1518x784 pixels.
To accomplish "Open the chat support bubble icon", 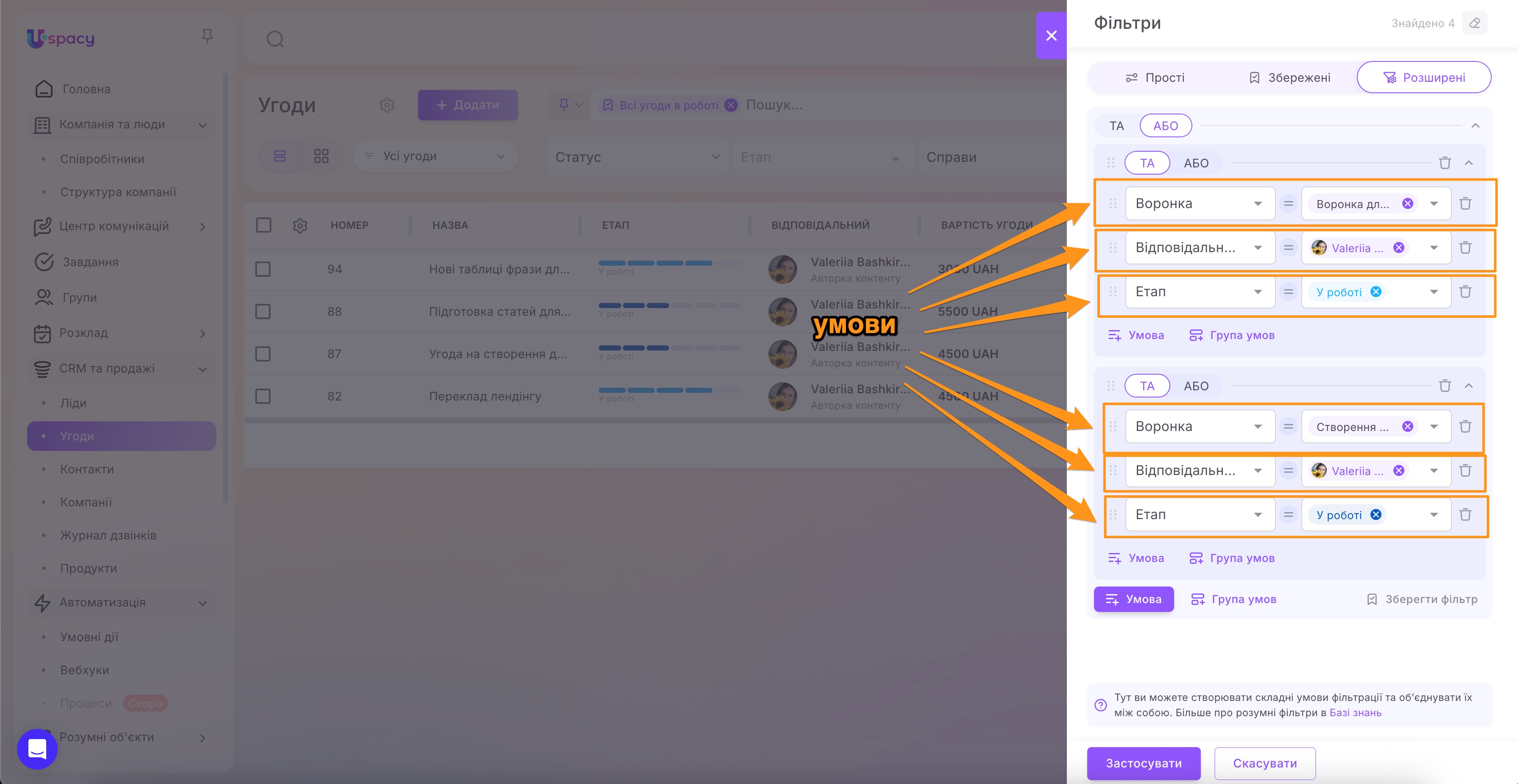I will 37,749.
